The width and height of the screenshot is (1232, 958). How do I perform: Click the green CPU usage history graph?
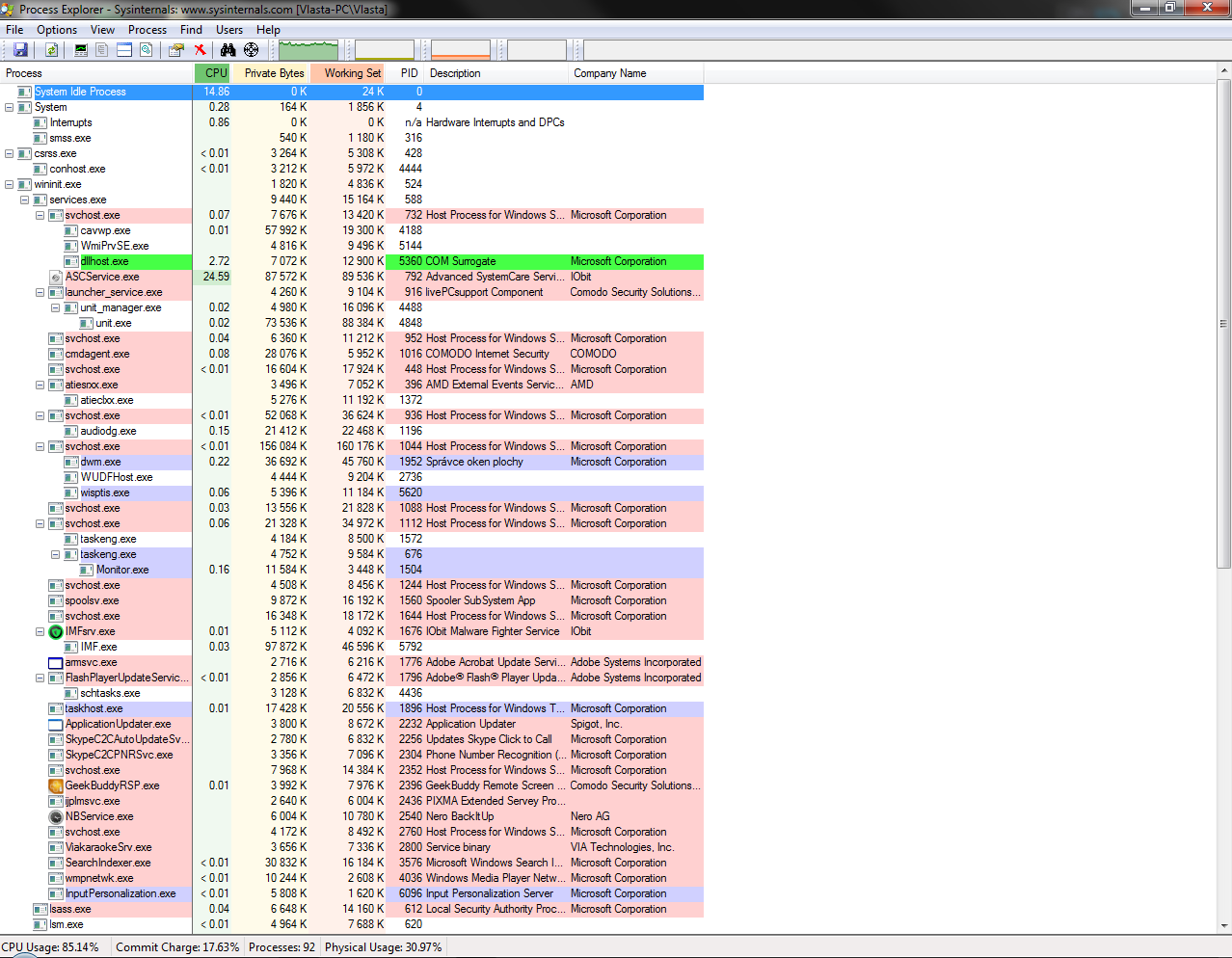tap(308, 50)
